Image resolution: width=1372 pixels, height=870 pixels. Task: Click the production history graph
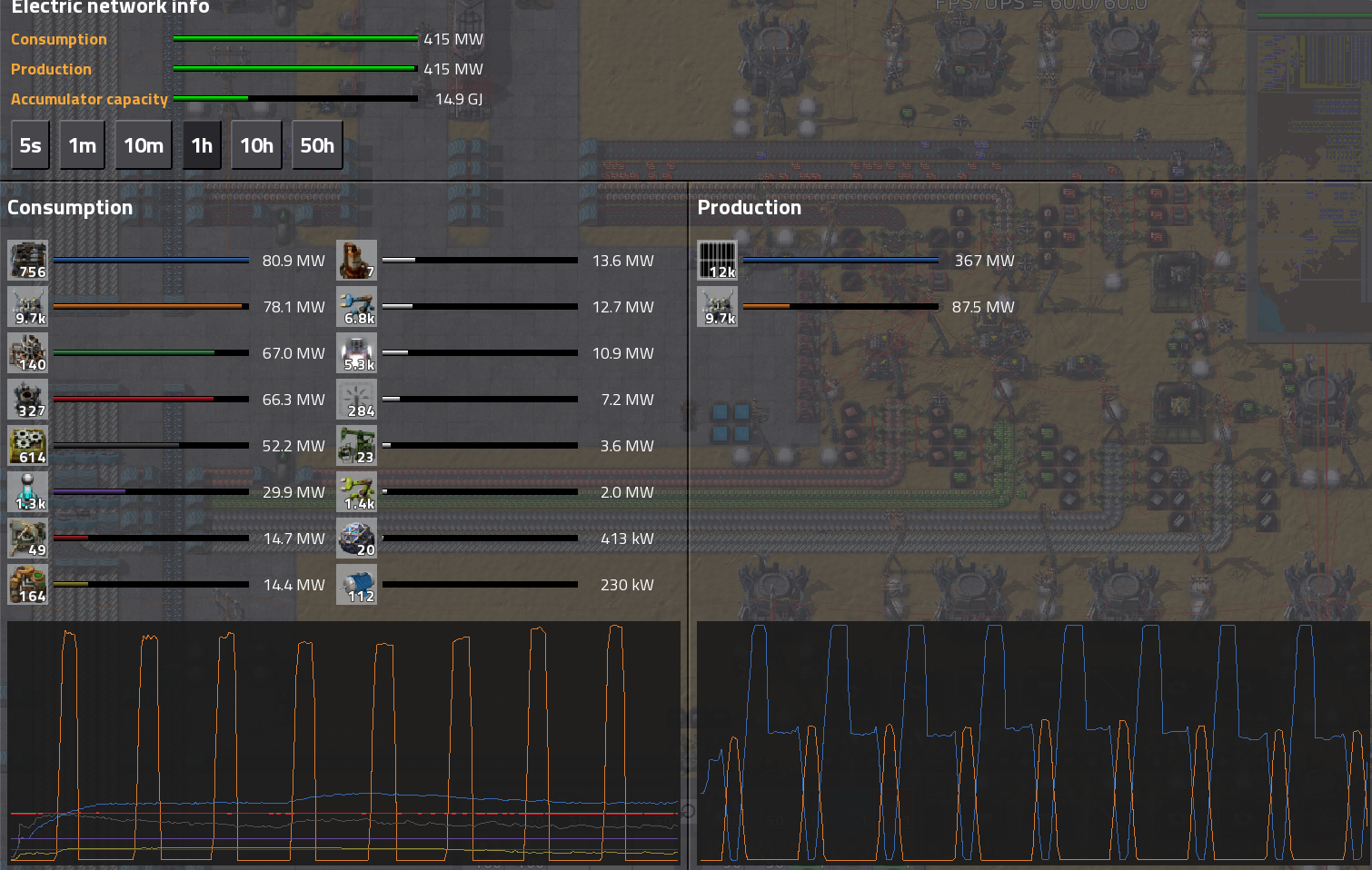(x=1033, y=743)
